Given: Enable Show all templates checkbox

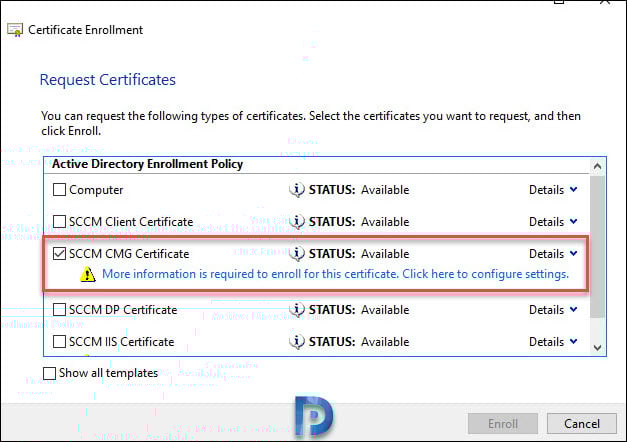Looking at the screenshot, I should tap(50, 373).
